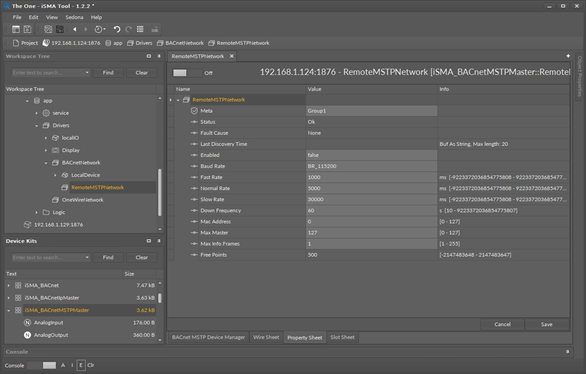This screenshot has width=586, height=374.
Task: Collapse the app tree node
Action: 27,101
